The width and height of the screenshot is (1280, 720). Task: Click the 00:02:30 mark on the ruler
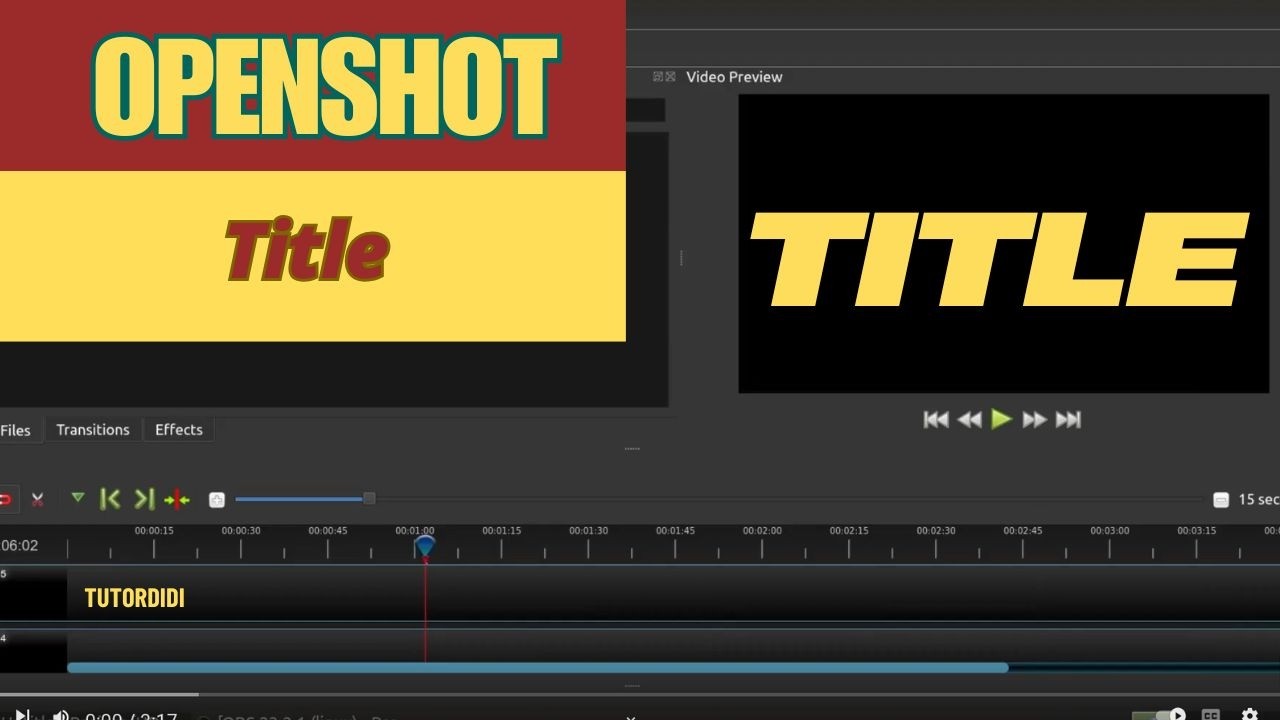(x=936, y=531)
